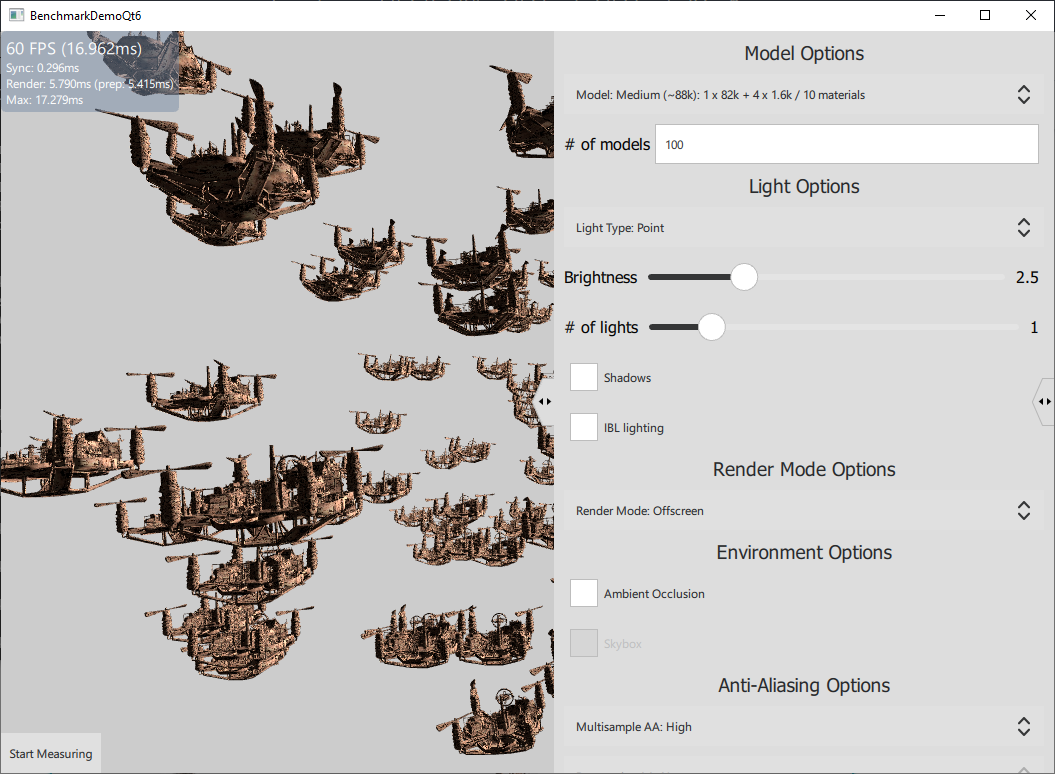1055x774 pixels.
Task: Click the number of models input field
Action: pos(846,145)
